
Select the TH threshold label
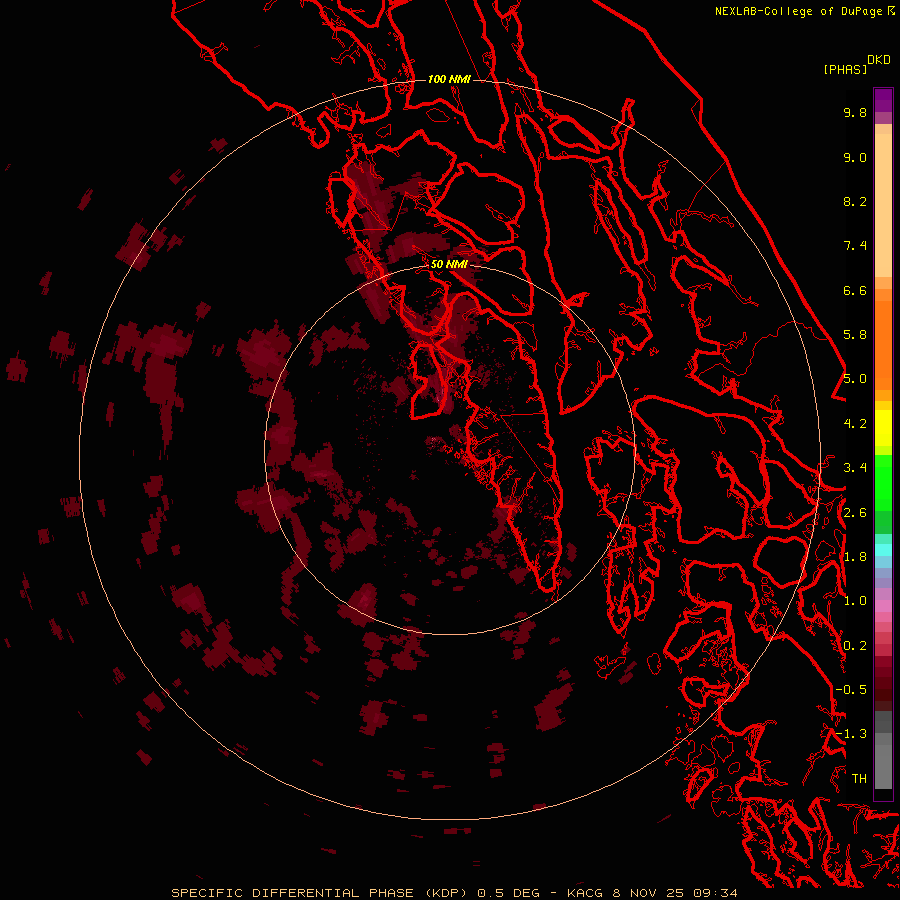[x=859, y=779]
